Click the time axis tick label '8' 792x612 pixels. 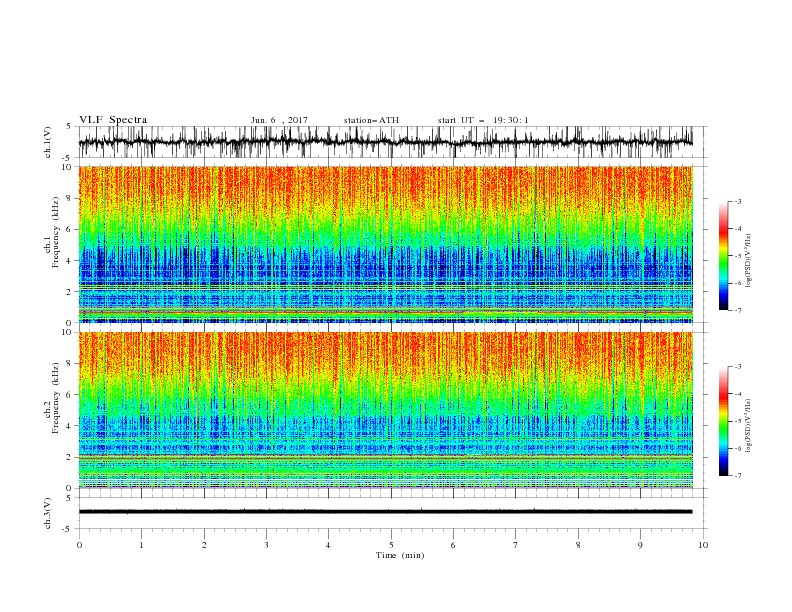click(578, 545)
